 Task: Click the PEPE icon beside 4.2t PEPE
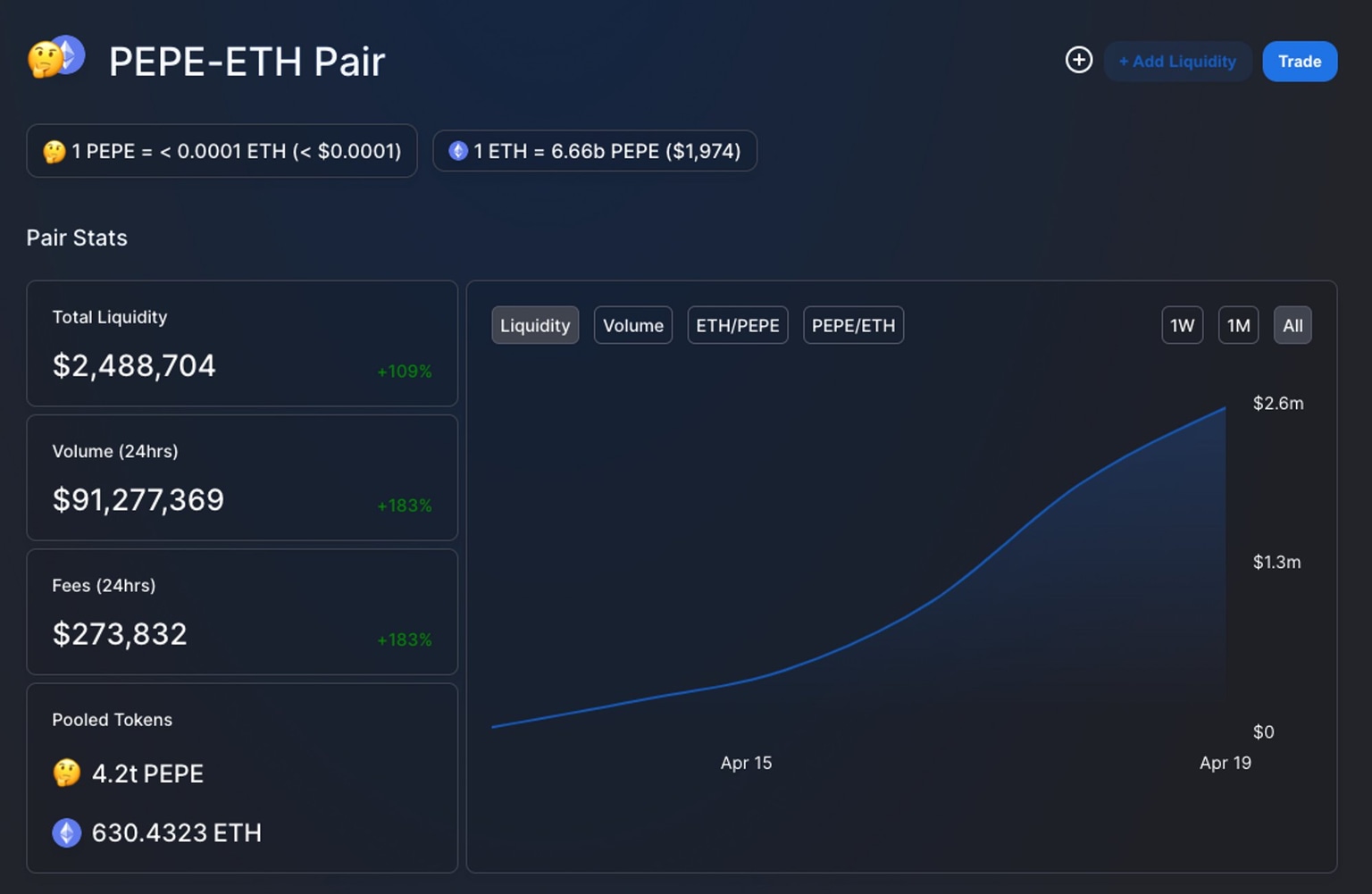pyautogui.click(x=65, y=773)
